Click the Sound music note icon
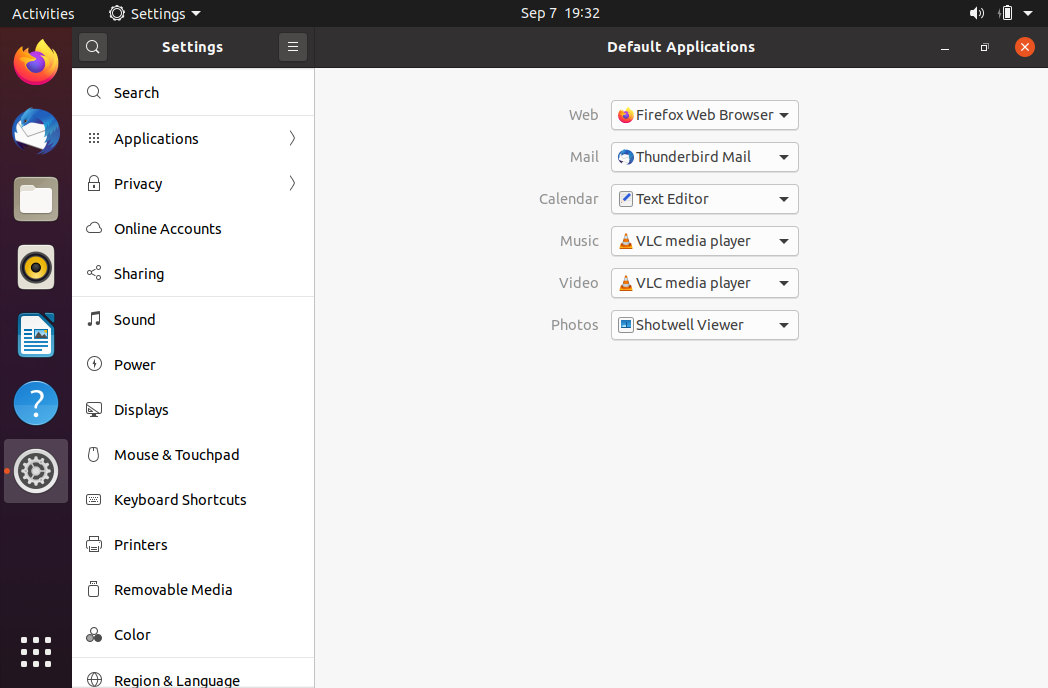The width and height of the screenshot is (1048, 688). 94,318
